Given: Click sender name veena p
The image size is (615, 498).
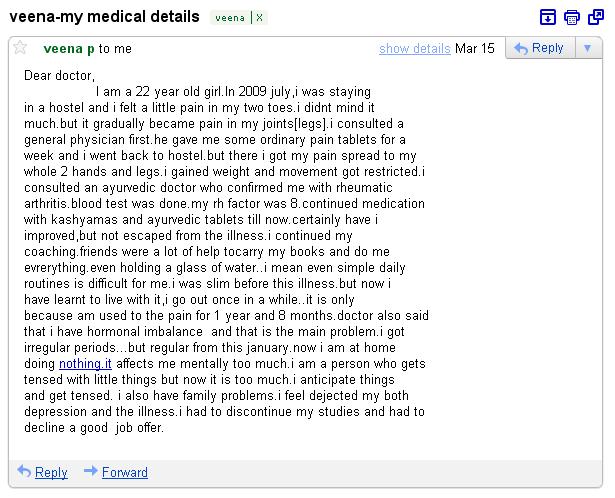Looking at the screenshot, I should tap(68, 48).
